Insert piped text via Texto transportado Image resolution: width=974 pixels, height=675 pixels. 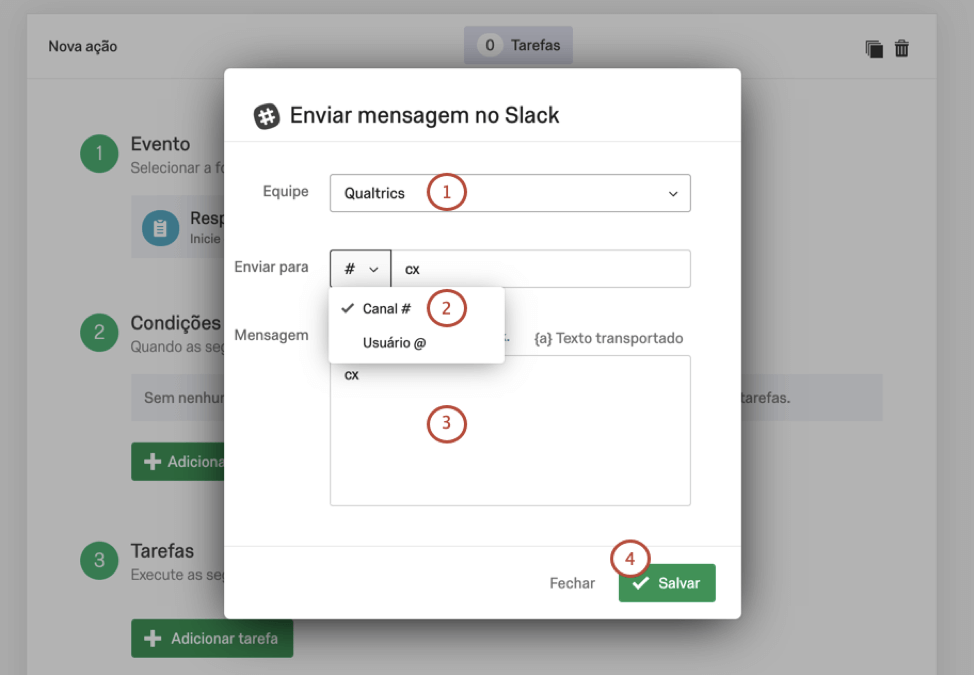(609, 338)
